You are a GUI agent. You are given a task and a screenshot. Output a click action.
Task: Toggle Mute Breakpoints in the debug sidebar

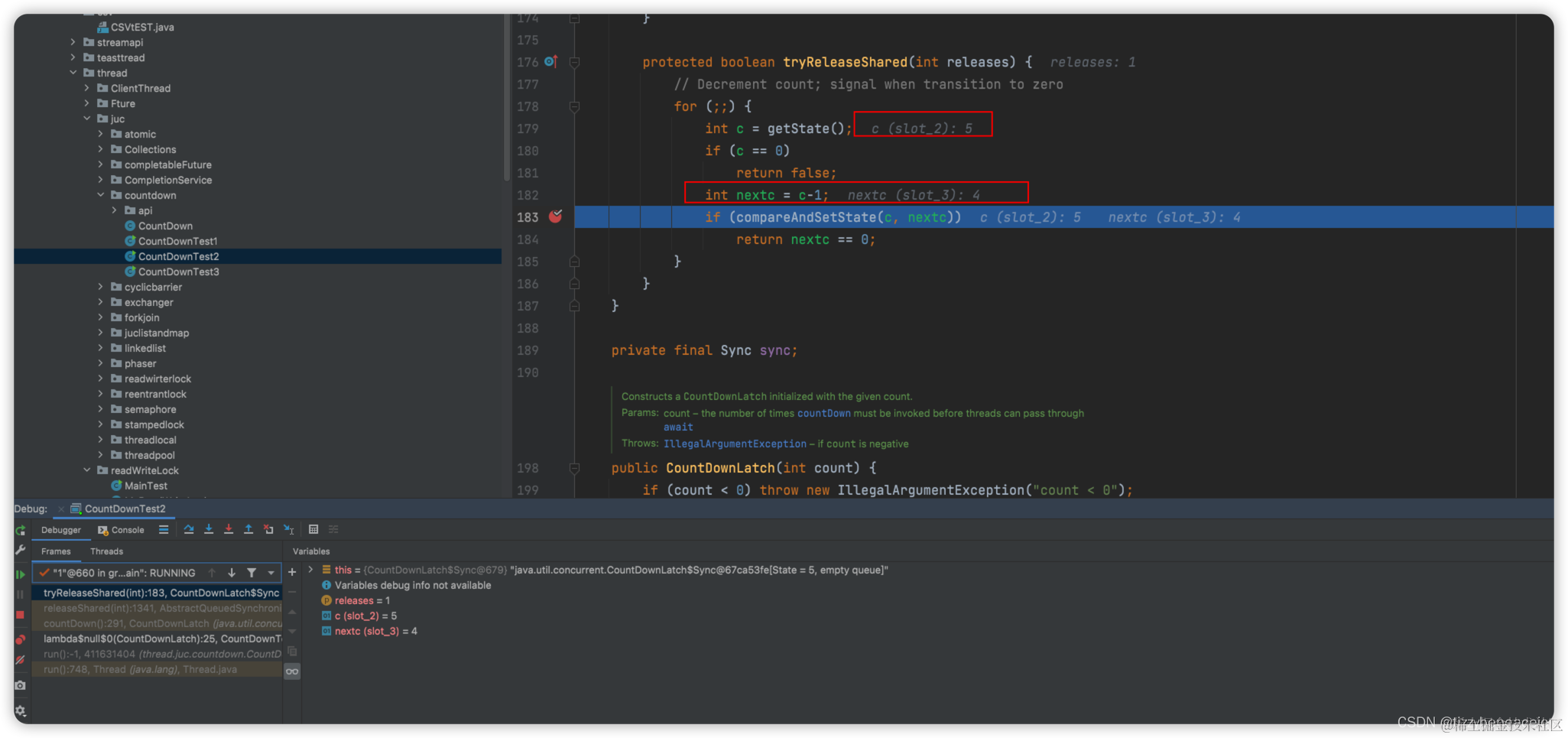pyautogui.click(x=21, y=659)
